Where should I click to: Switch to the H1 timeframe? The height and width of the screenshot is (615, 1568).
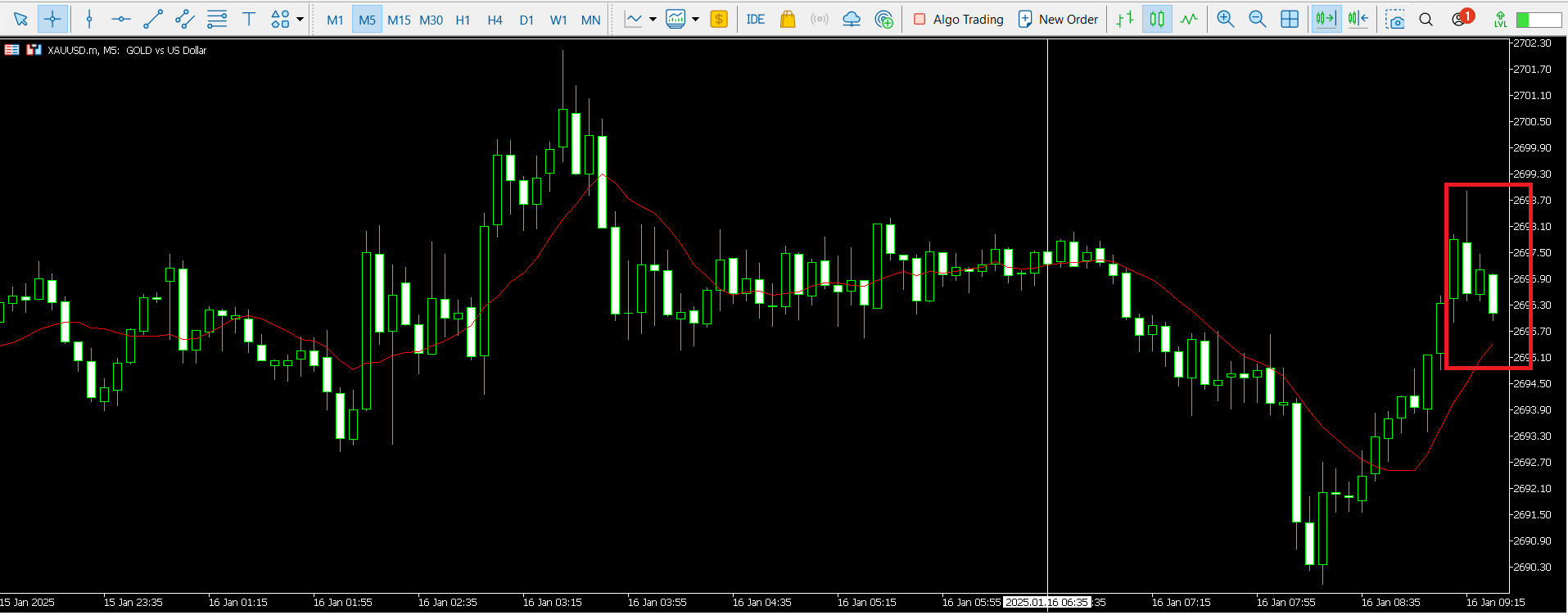[x=463, y=20]
